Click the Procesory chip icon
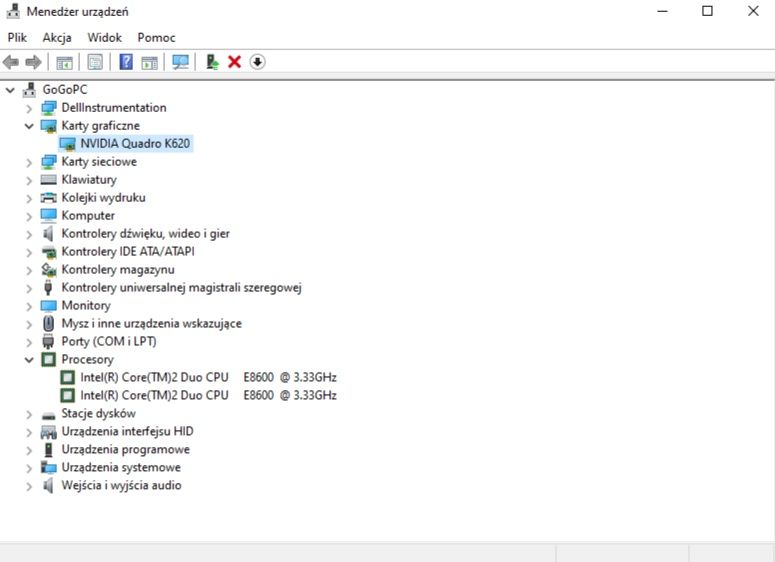The width and height of the screenshot is (775, 562). point(48,359)
